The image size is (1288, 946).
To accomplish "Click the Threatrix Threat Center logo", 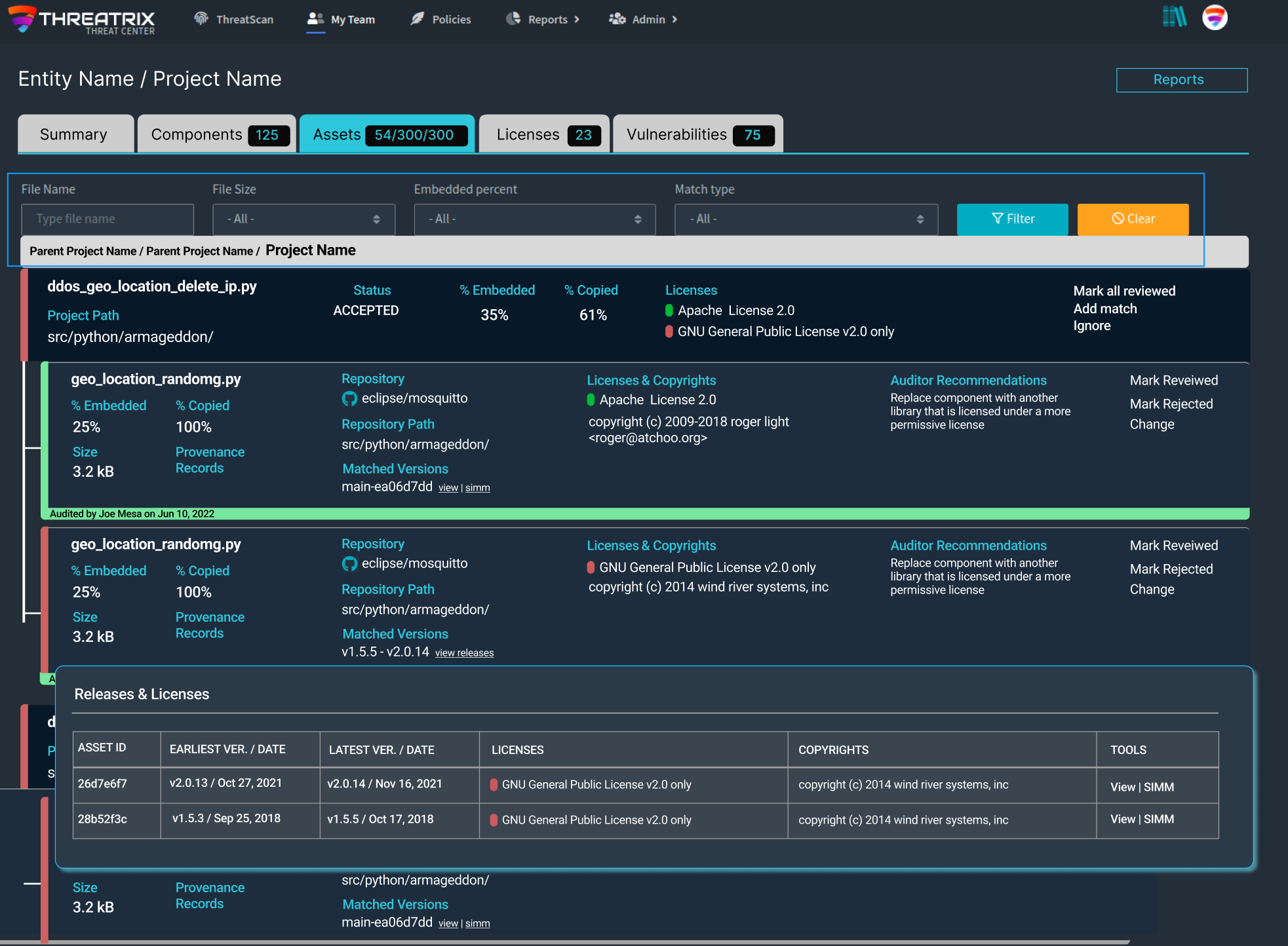I will 82,20.
